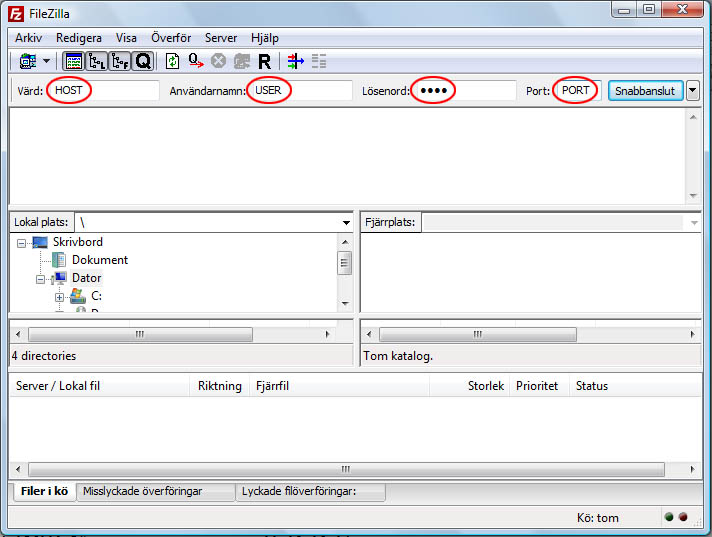The image size is (712, 537).
Task: Open the Arkiv menu
Action: click(28, 38)
